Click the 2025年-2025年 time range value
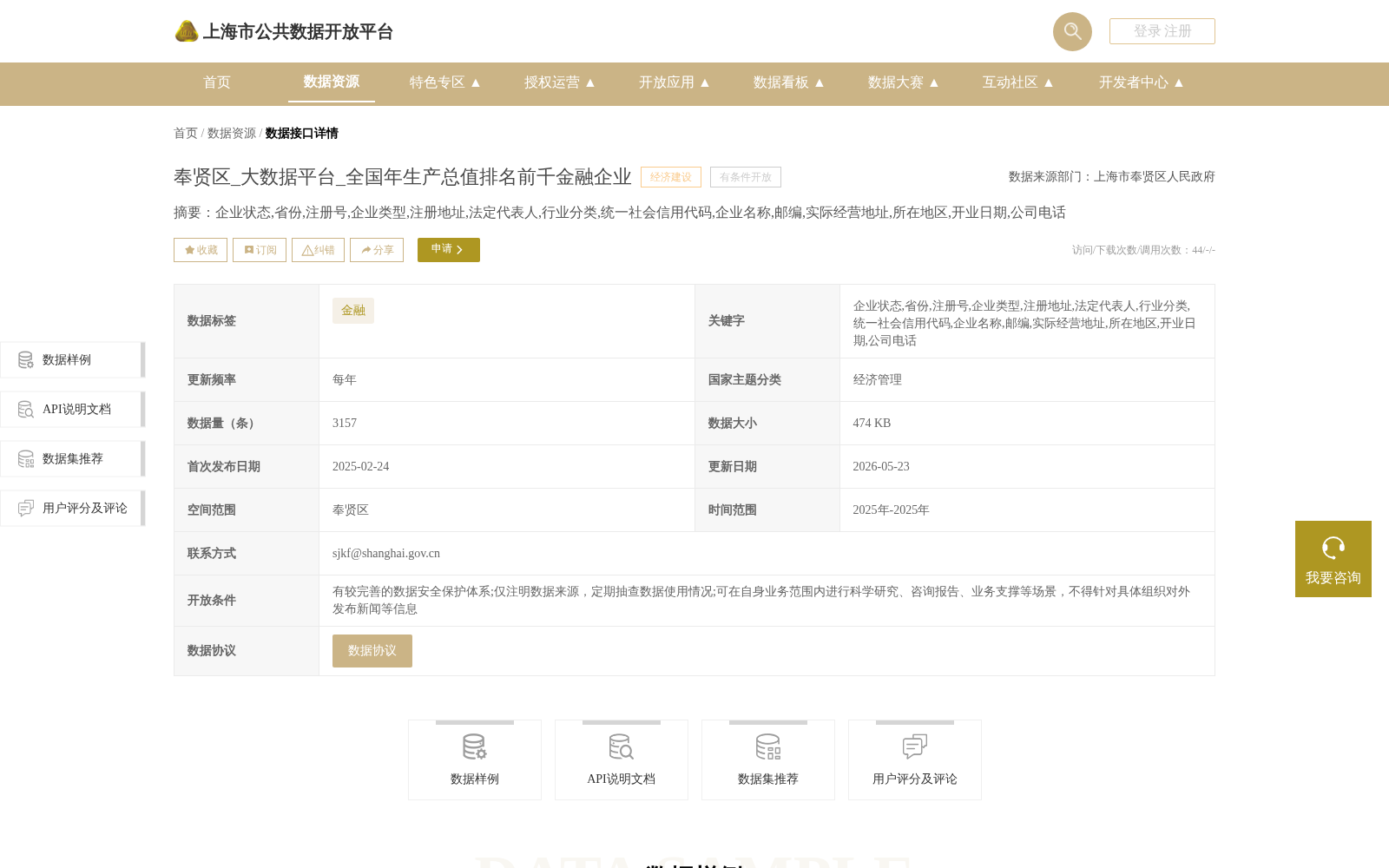 [891, 510]
